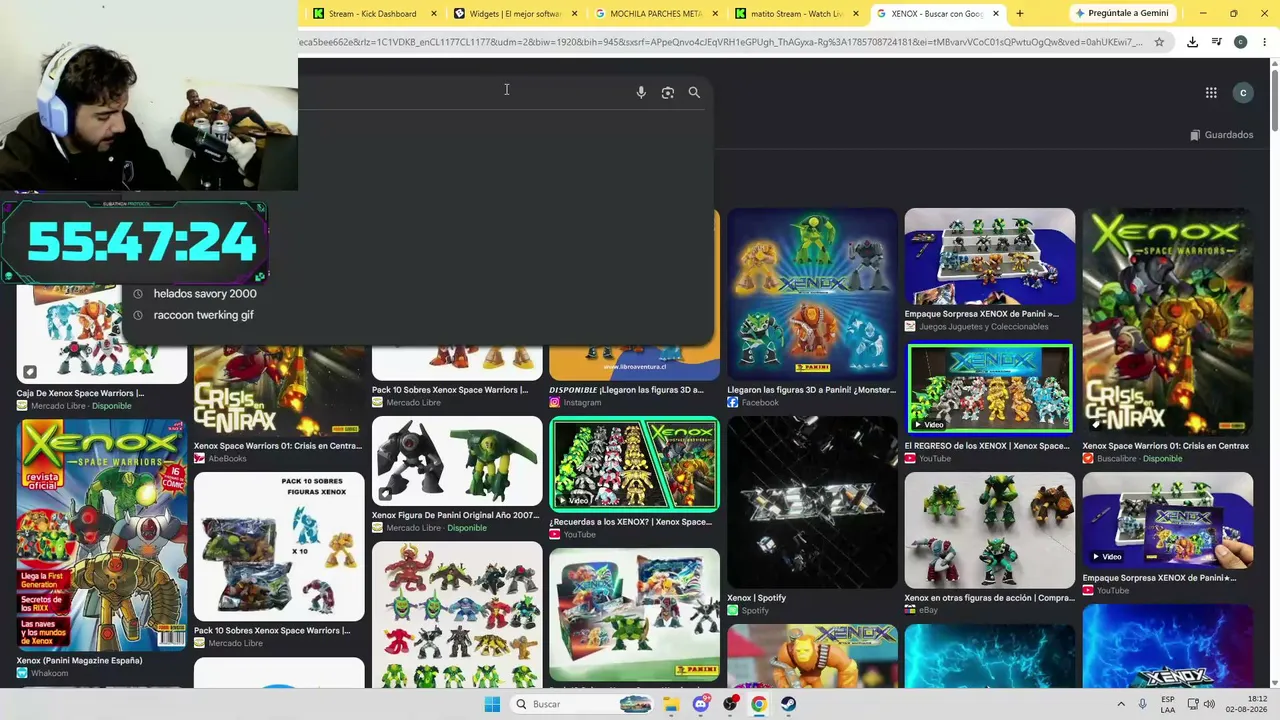Open the ¿Recuerdas a los XENOX? video thumbnail

pos(634,464)
